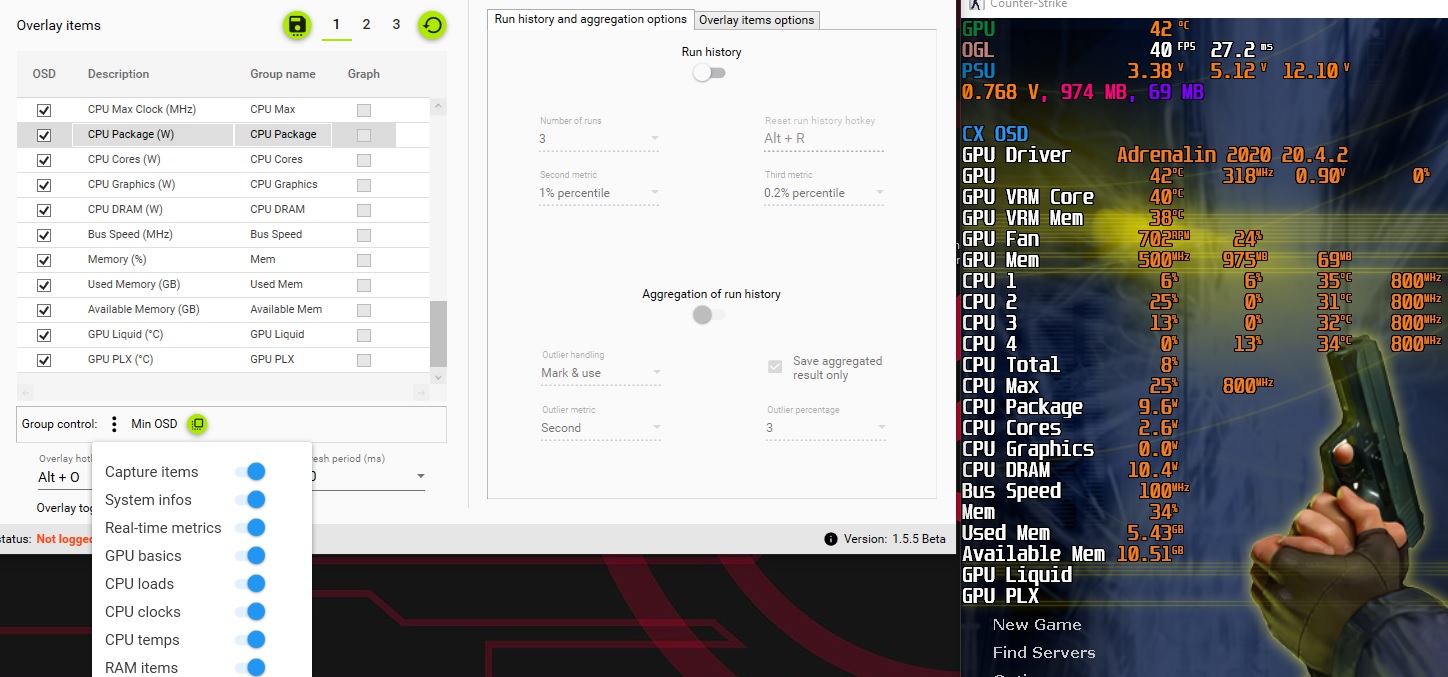The width and height of the screenshot is (1448, 677).
Task: Click the Group name column header
Action: point(283,74)
